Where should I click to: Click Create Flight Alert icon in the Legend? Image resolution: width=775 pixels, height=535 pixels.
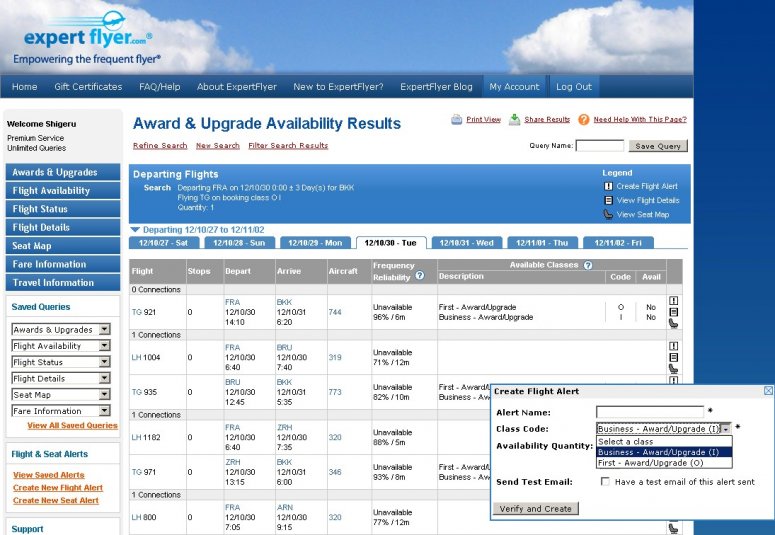608,186
